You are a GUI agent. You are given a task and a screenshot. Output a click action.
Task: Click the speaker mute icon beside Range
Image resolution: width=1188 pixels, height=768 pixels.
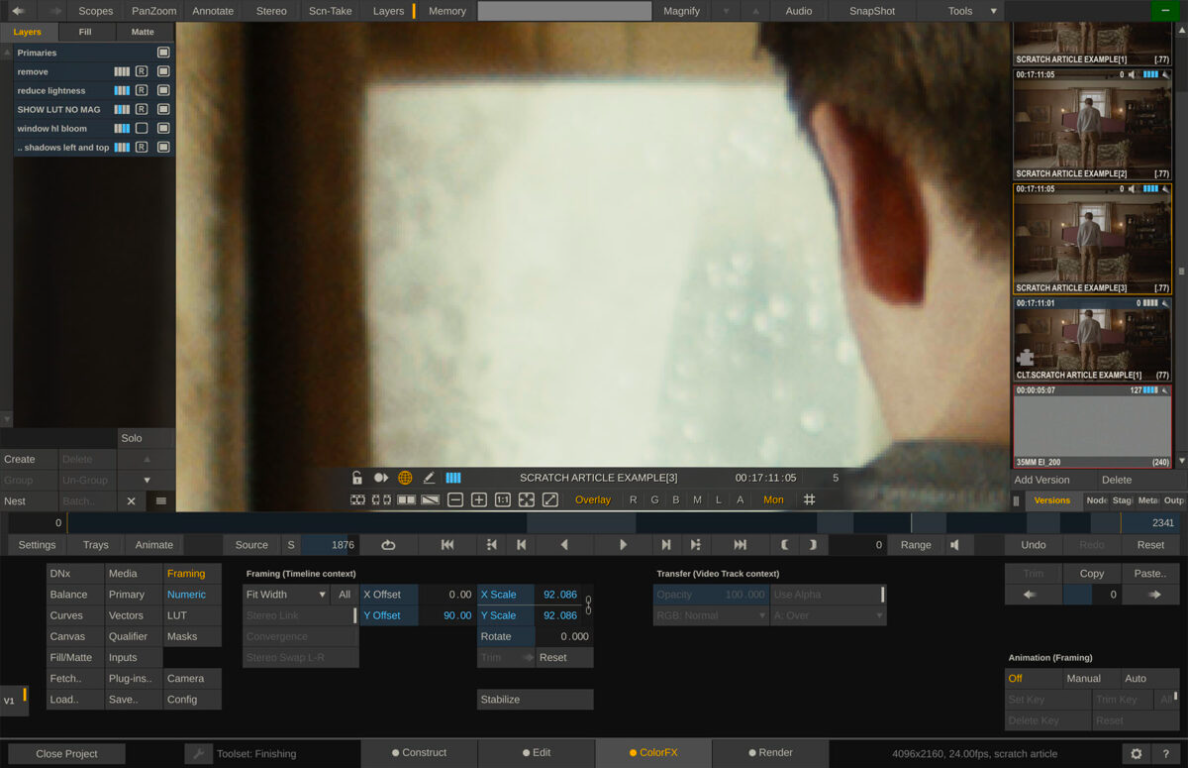pyautogui.click(x=955, y=545)
